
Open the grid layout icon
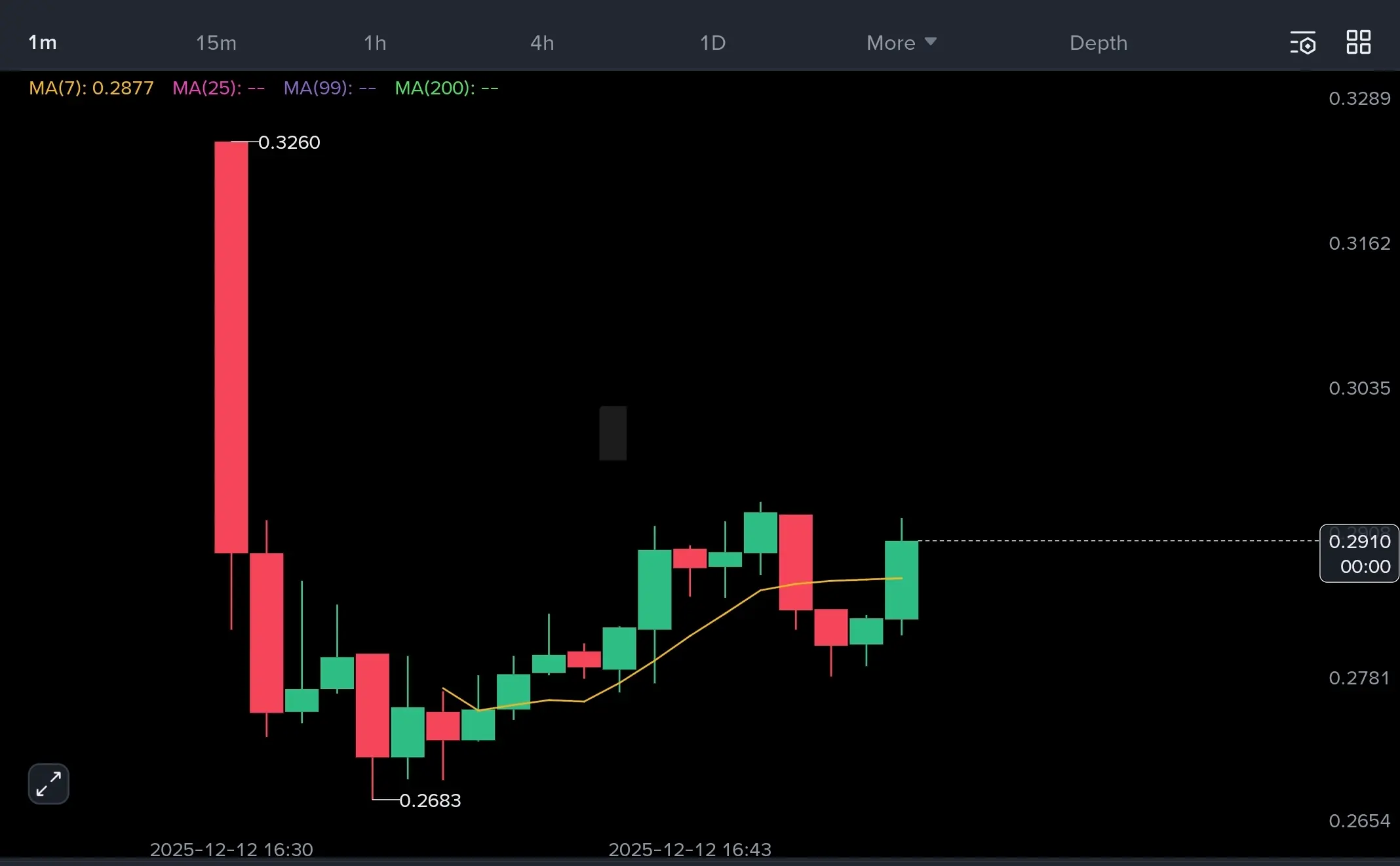[1358, 43]
